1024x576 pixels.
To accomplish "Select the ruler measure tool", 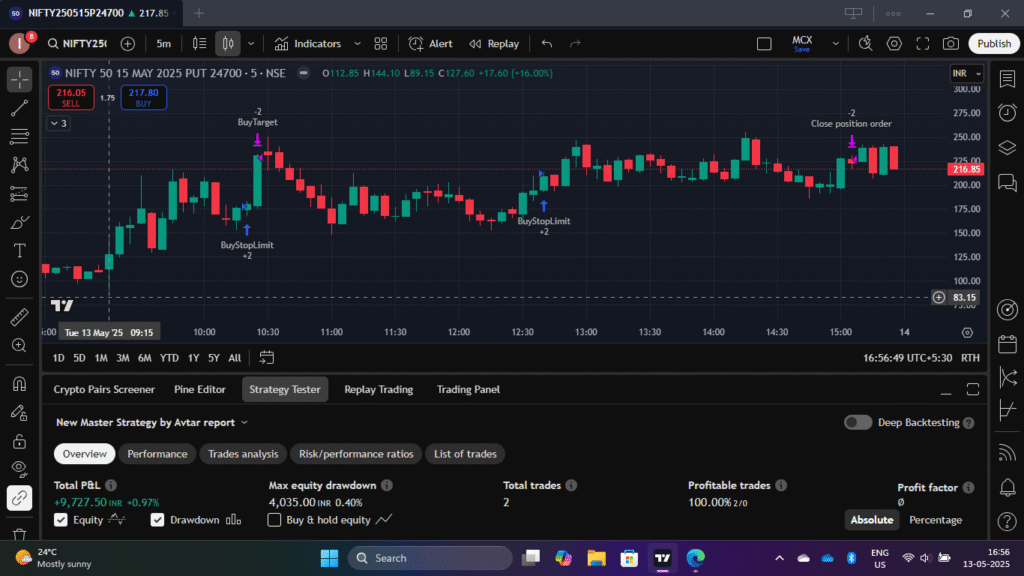I will pos(20,317).
